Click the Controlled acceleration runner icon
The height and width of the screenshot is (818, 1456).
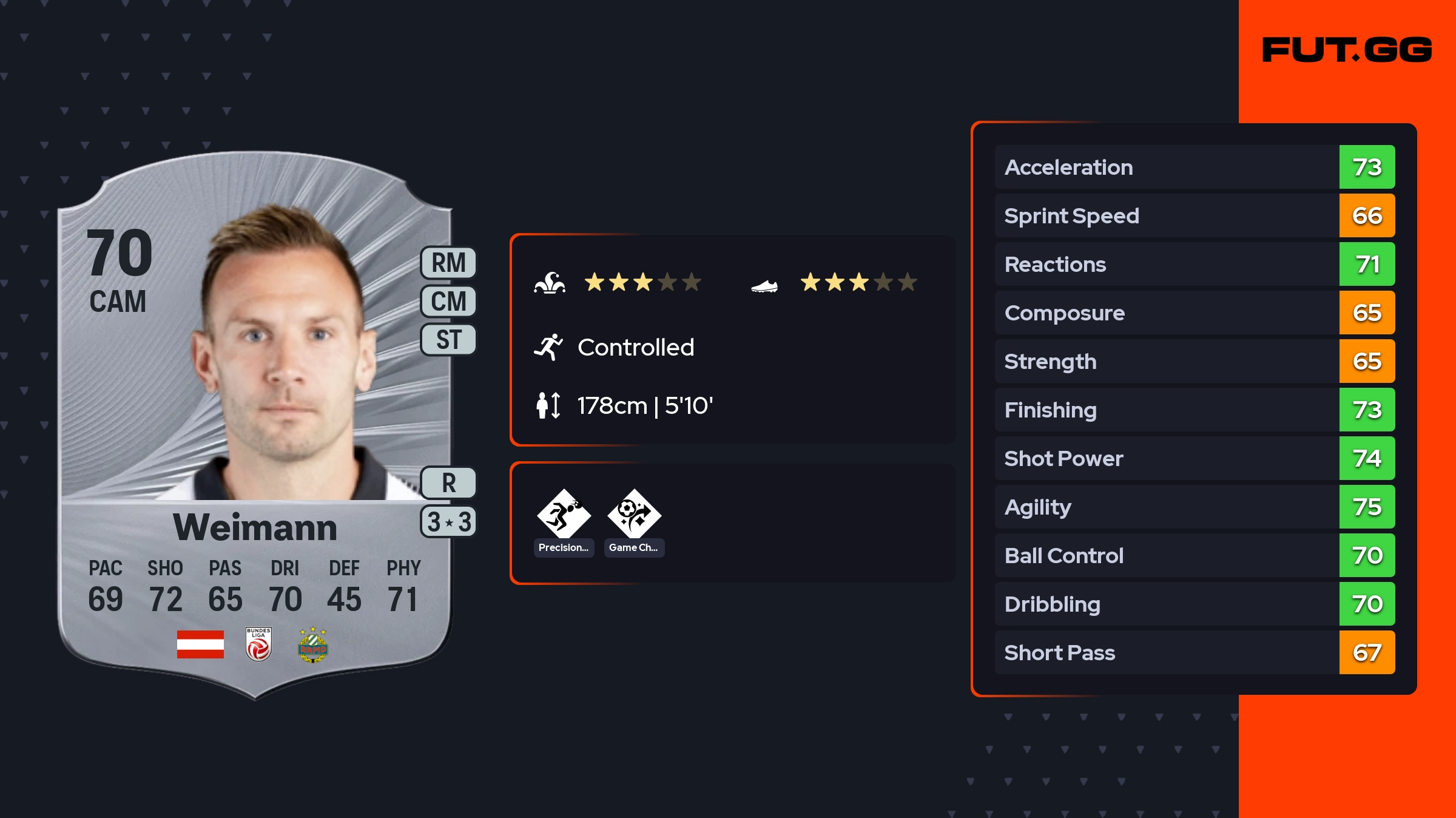pyautogui.click(x=548, y=347)
